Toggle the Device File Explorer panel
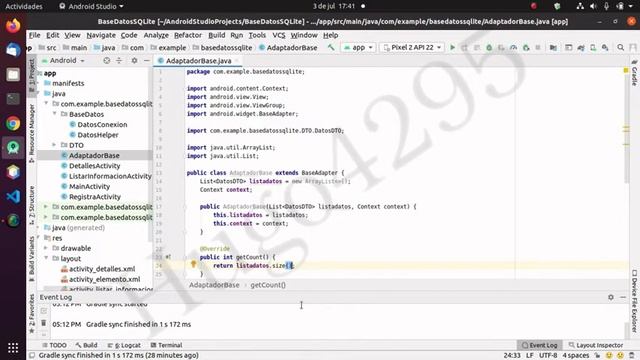This screenshot has height=360, width=640. [634, 301]
